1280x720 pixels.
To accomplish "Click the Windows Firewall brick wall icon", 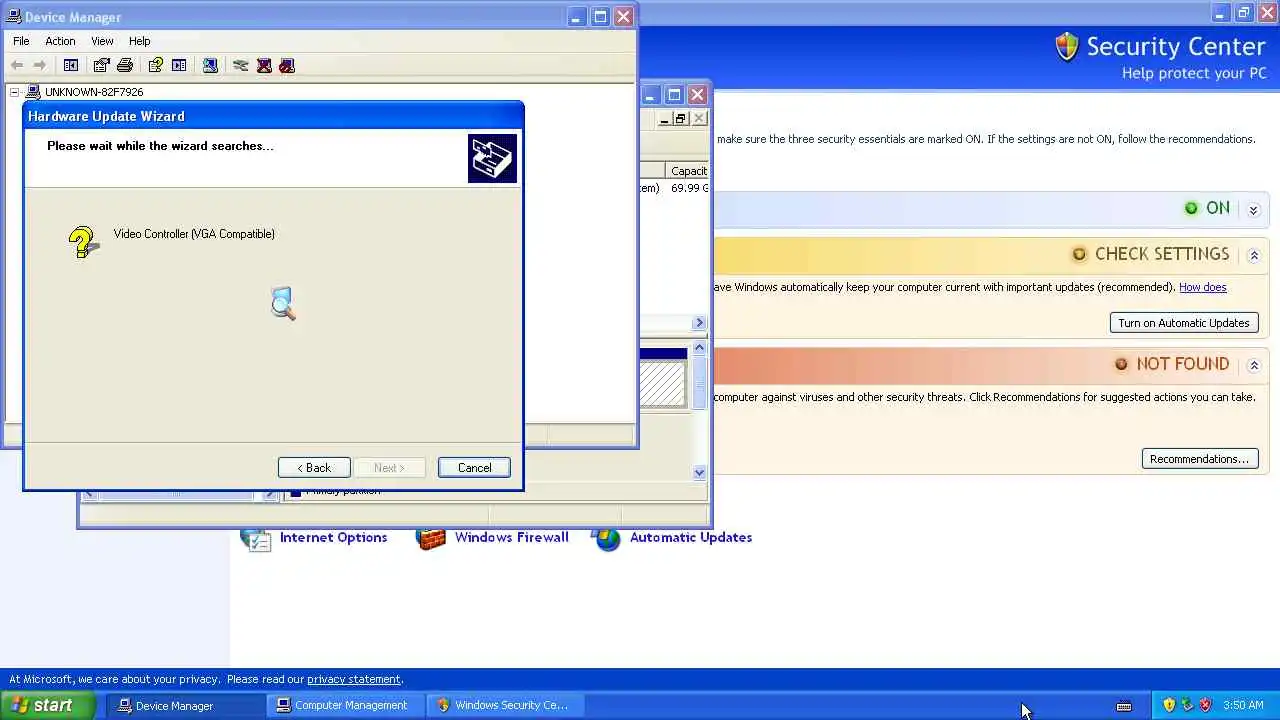I will 431,538.
